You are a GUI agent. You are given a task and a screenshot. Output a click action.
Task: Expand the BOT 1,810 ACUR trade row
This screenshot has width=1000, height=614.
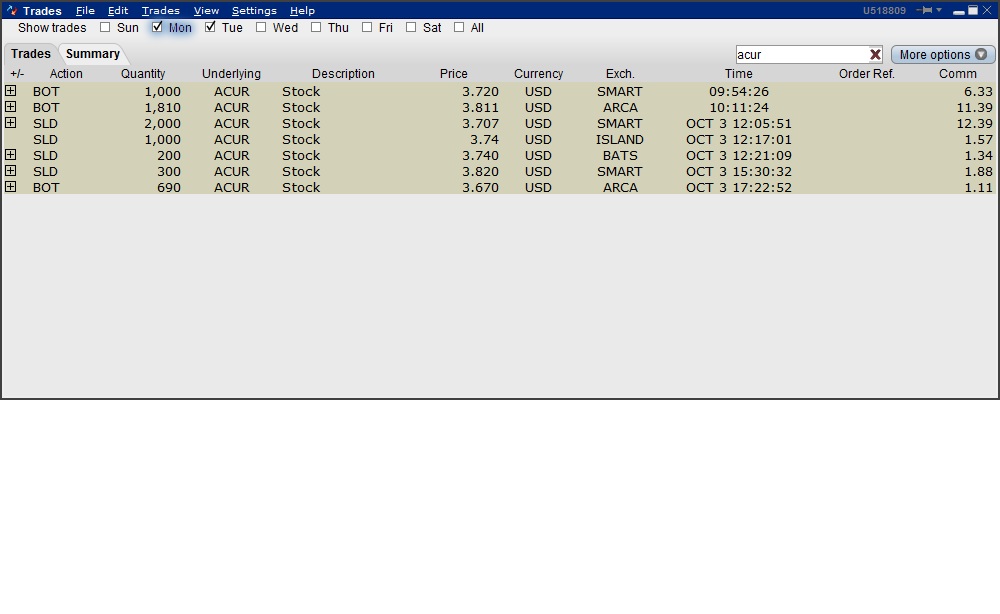click(x=11, y=107)
